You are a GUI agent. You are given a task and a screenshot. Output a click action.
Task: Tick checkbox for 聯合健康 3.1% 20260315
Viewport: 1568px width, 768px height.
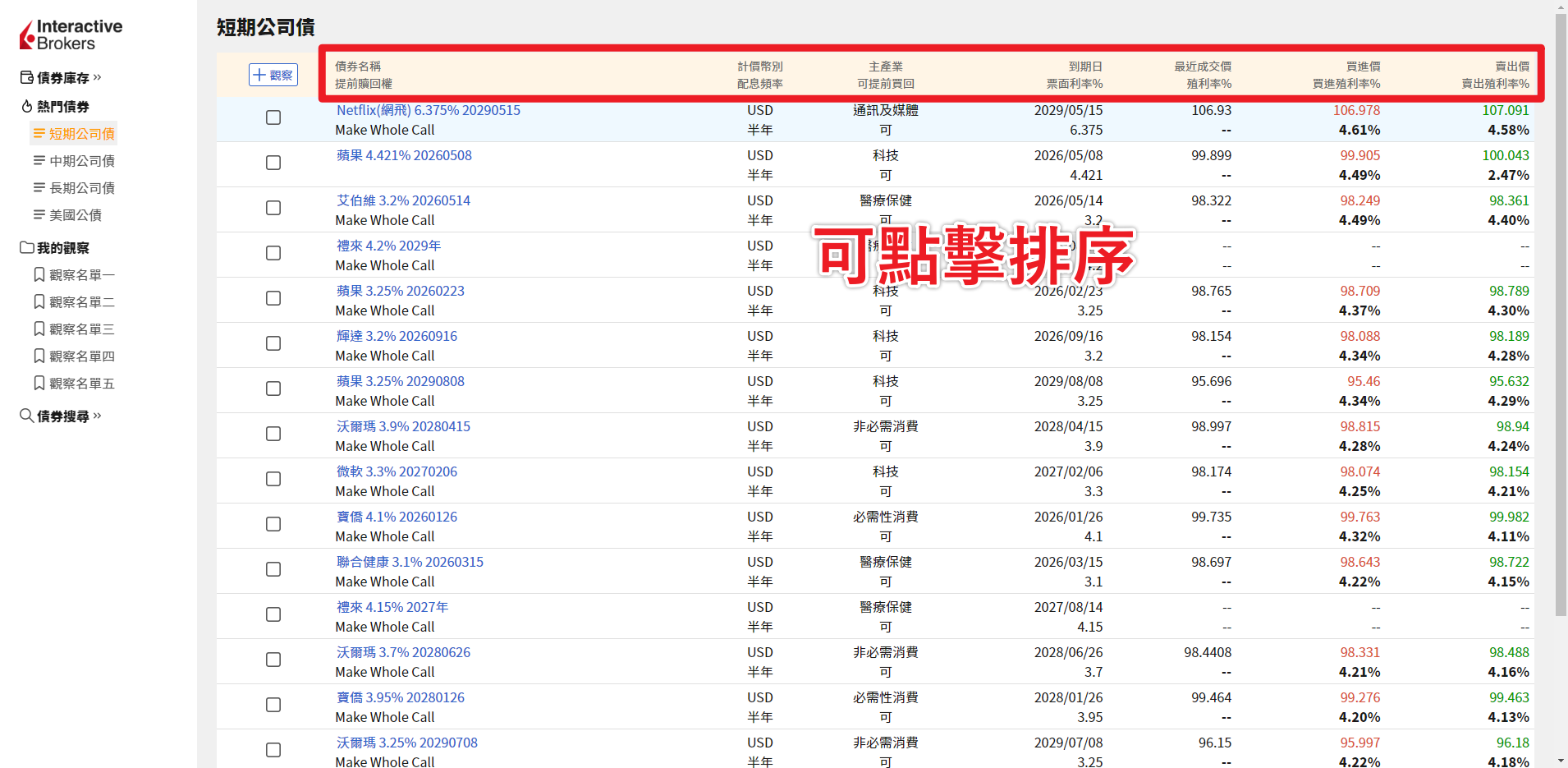pos(273,569)
